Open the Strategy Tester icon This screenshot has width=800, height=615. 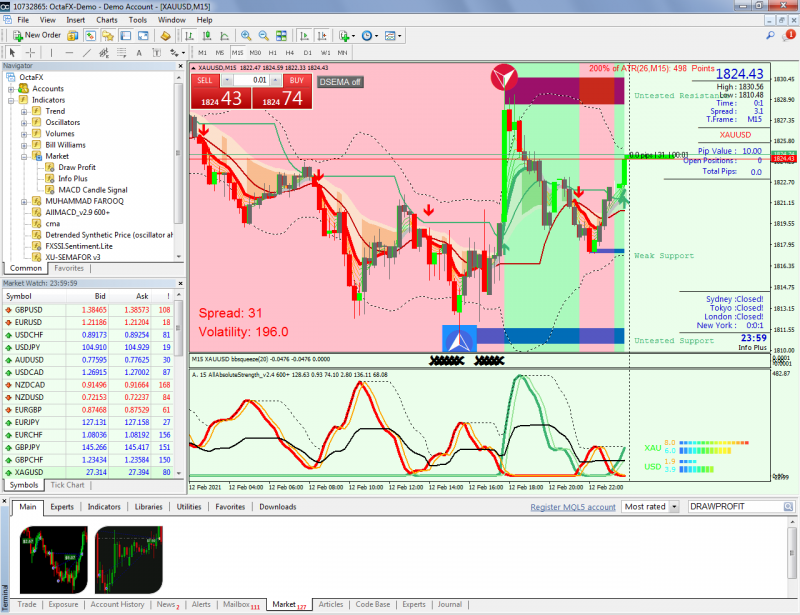point(143,35)
